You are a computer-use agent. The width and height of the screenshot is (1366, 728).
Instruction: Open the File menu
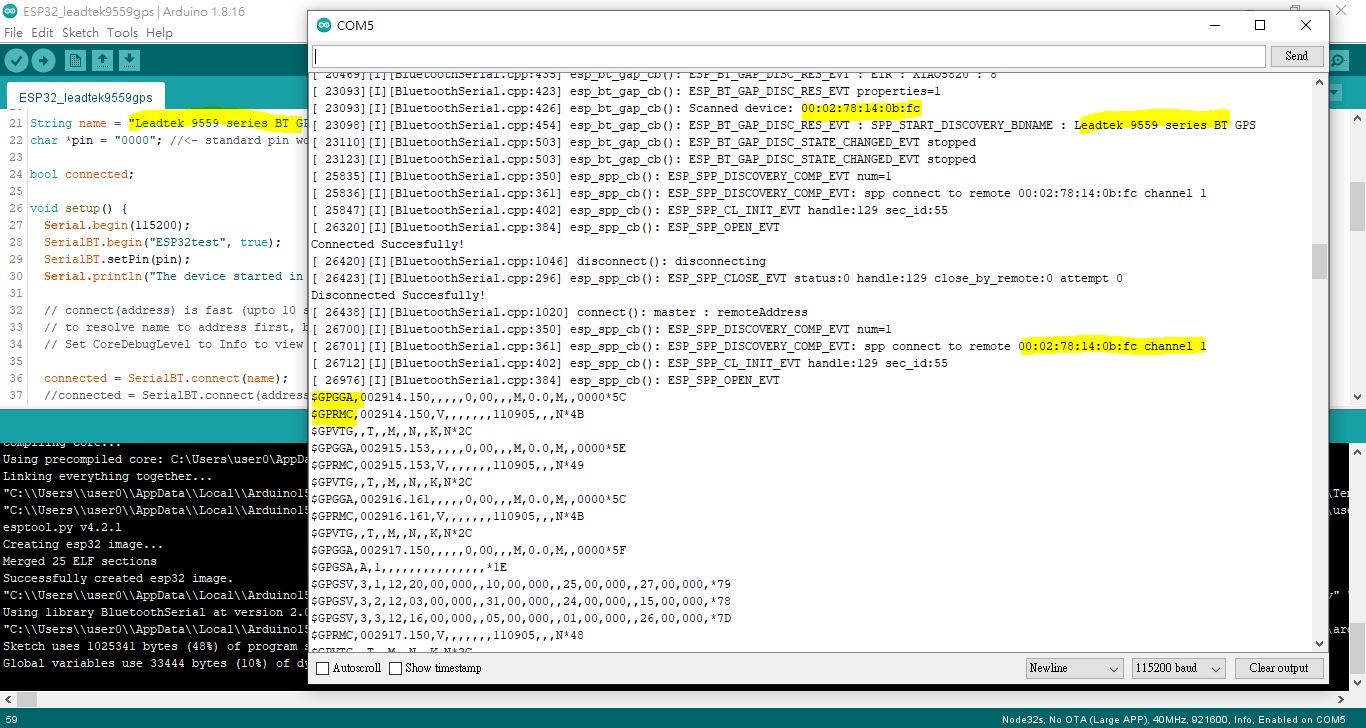14,32
